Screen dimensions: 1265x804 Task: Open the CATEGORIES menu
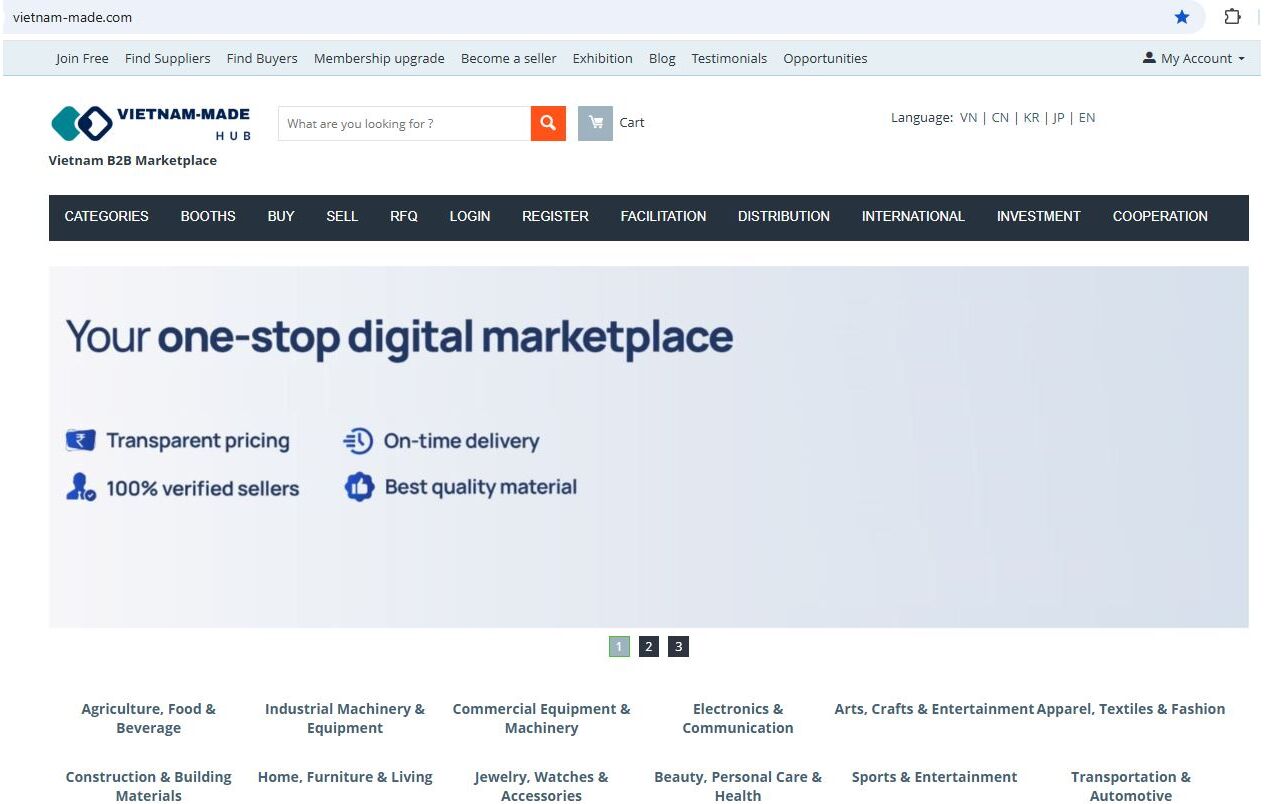click(x=106, y=217)
